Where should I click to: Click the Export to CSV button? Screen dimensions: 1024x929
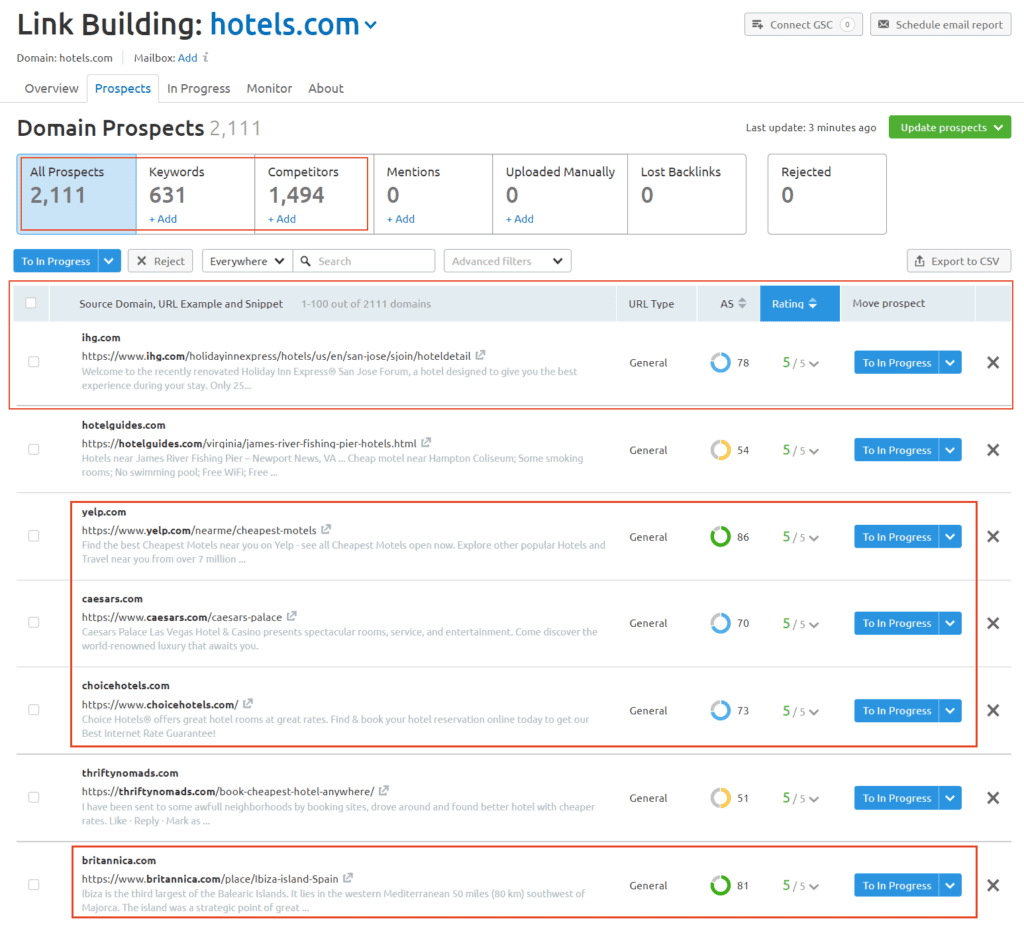point(959,261)
